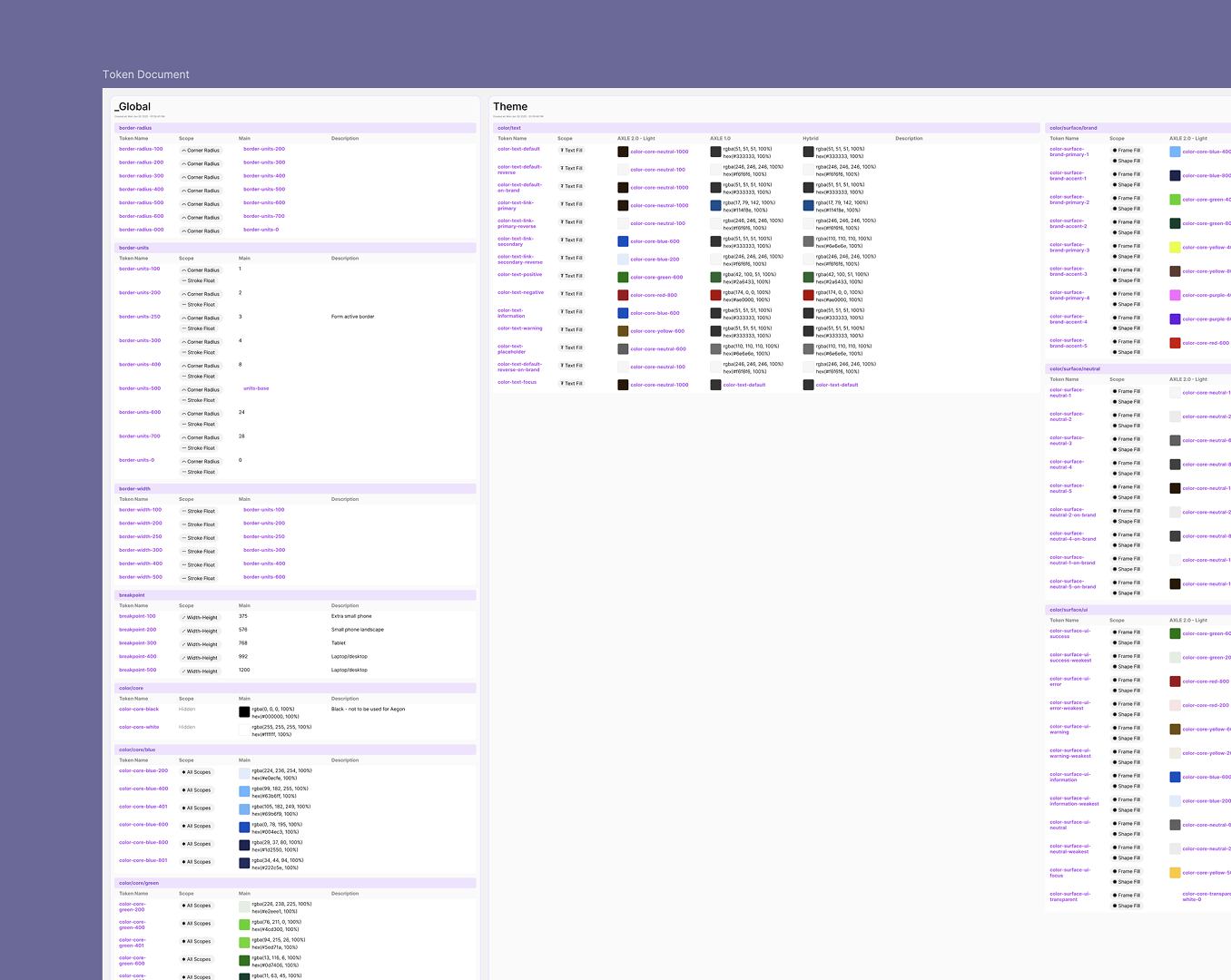1231x980 pixels.
Task: Collapse the border-radius section header
Action: pyautogui.click(x=134, y=128)
